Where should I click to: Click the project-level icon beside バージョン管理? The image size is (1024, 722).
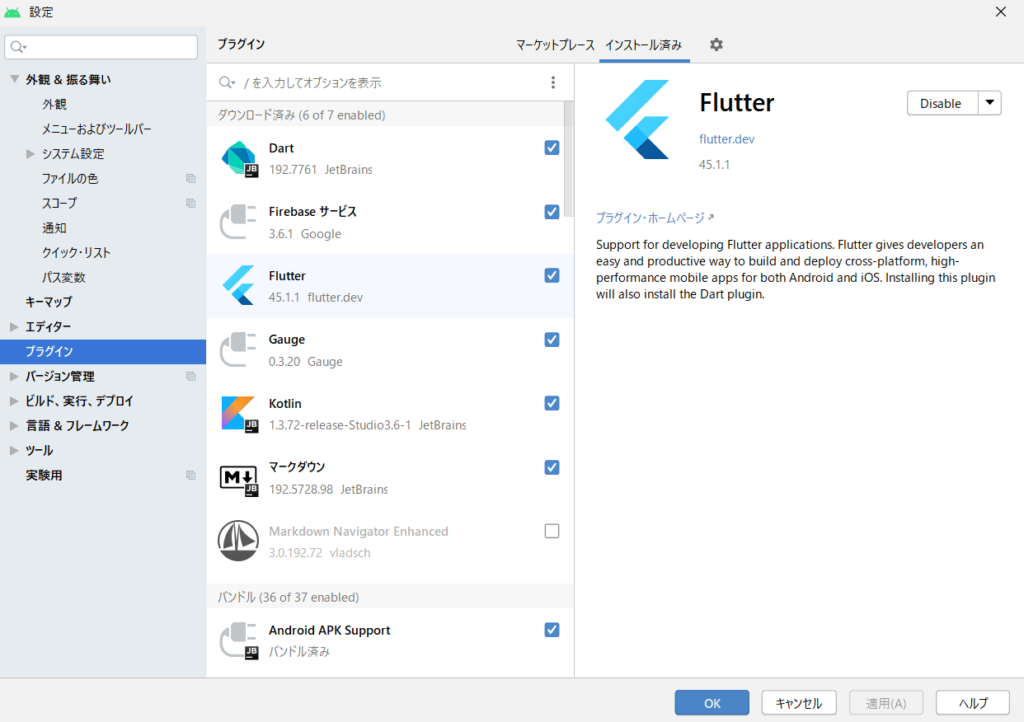click(191, 376)
